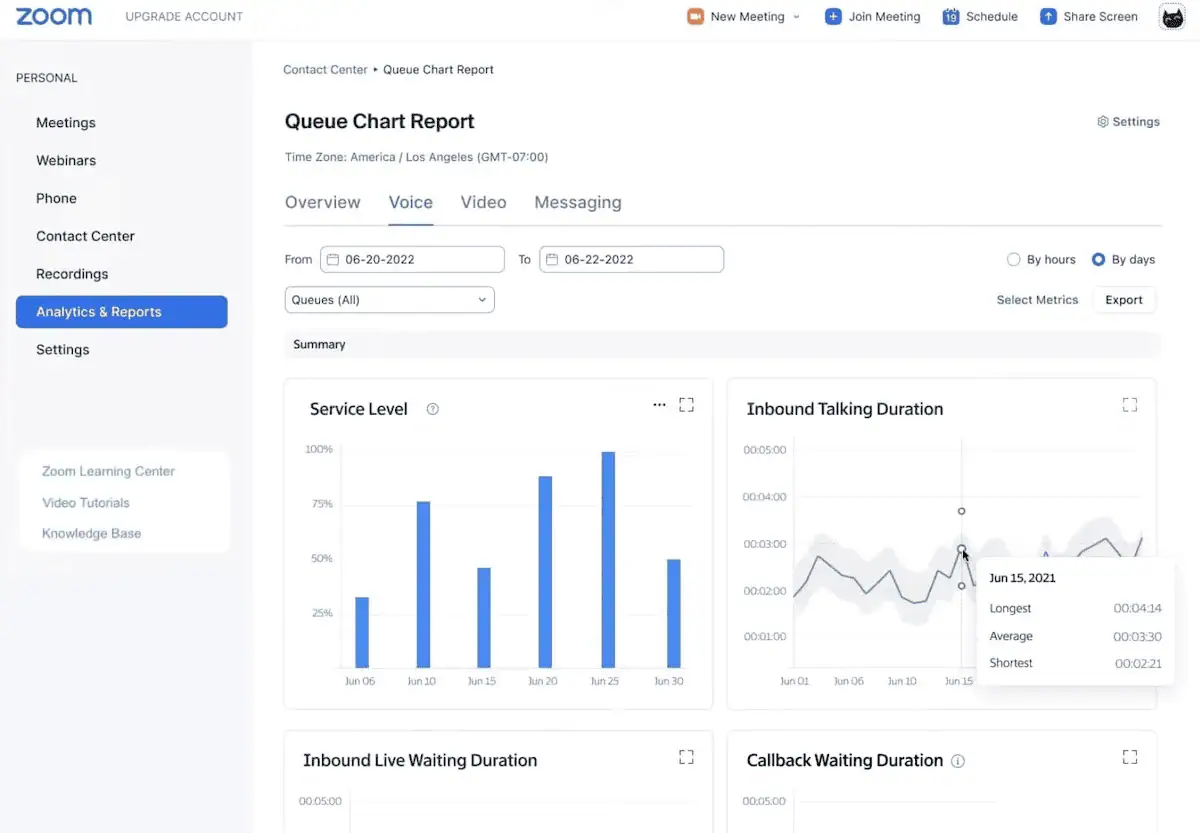The image size is (1200, 833).
Task: Click the Schedule calendar icon
Action: pyautogui.click(x=951, y=17)
